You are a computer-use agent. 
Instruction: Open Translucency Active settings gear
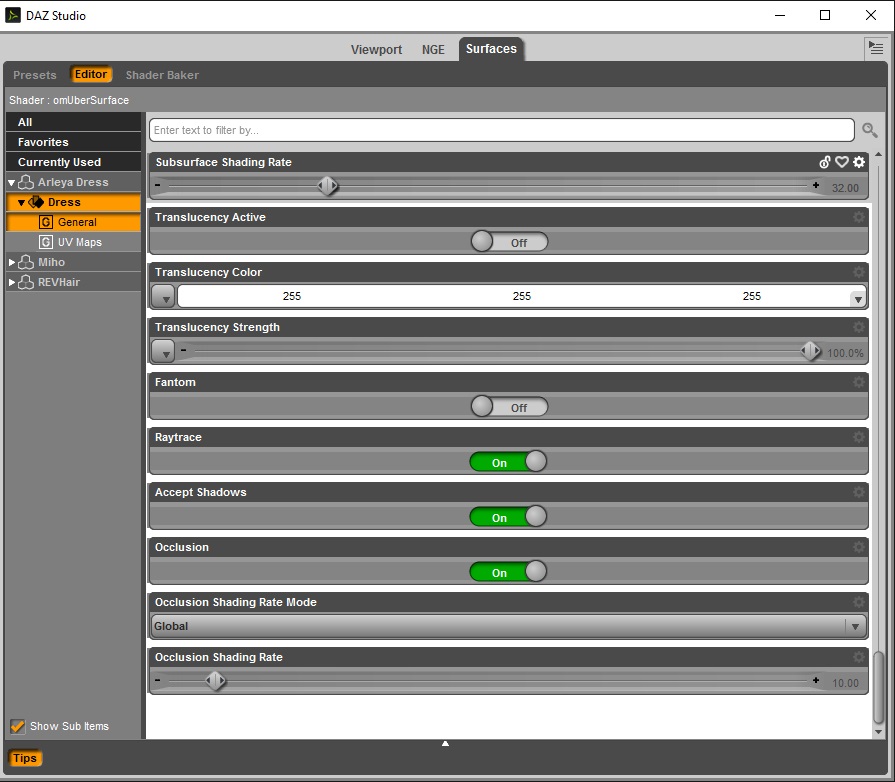pos(858,217)
